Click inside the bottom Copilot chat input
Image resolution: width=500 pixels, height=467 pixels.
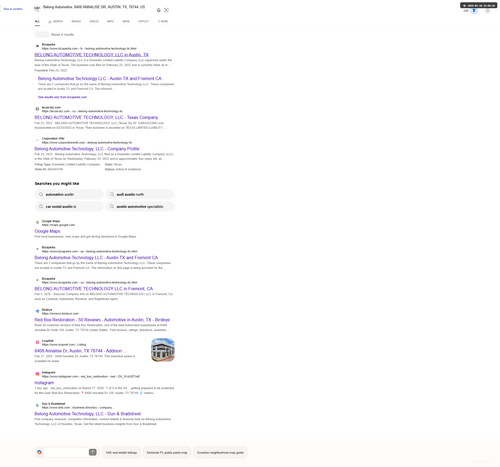pos(65,452)
